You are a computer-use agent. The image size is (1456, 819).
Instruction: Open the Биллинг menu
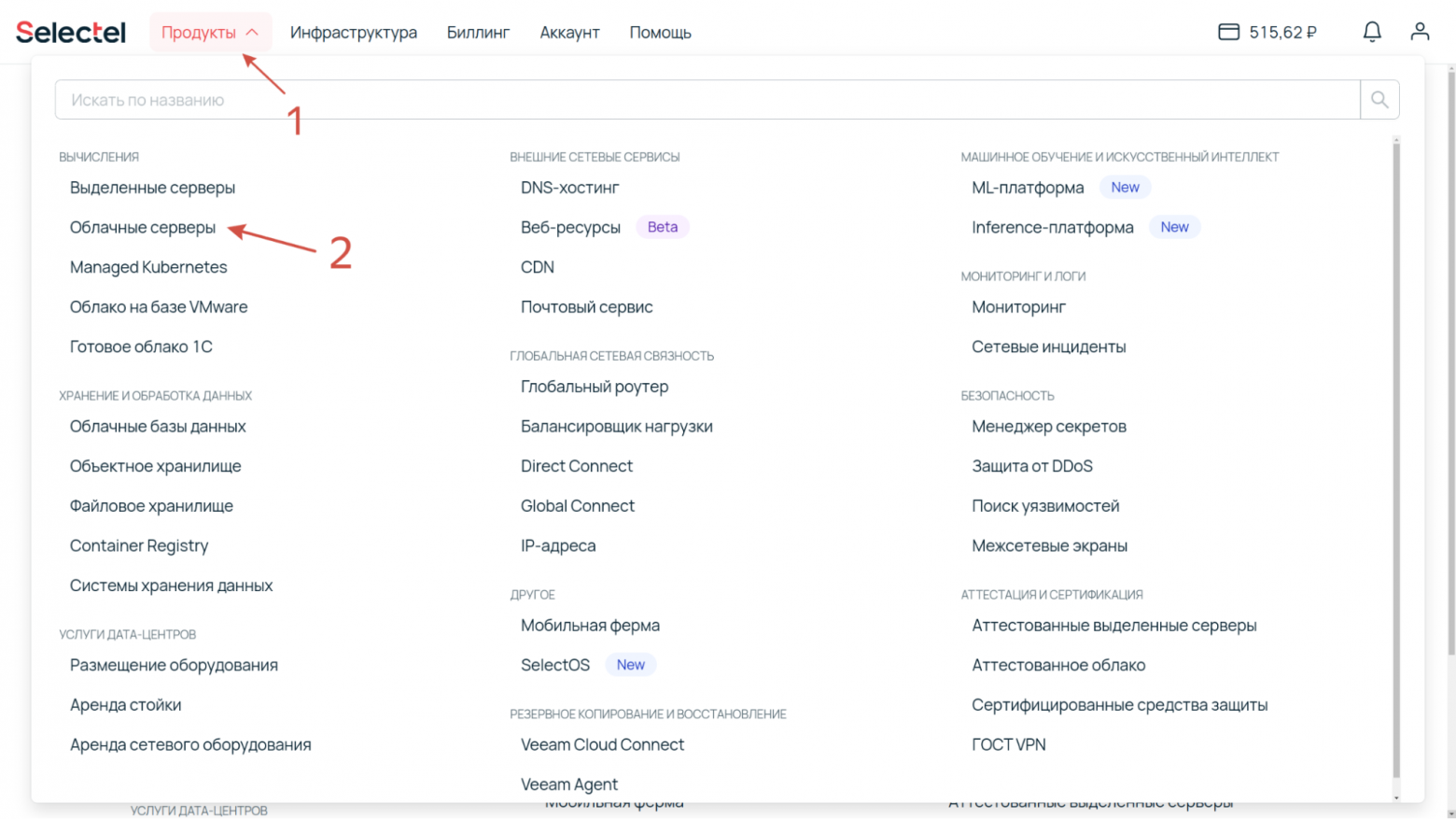coord(478,33)
